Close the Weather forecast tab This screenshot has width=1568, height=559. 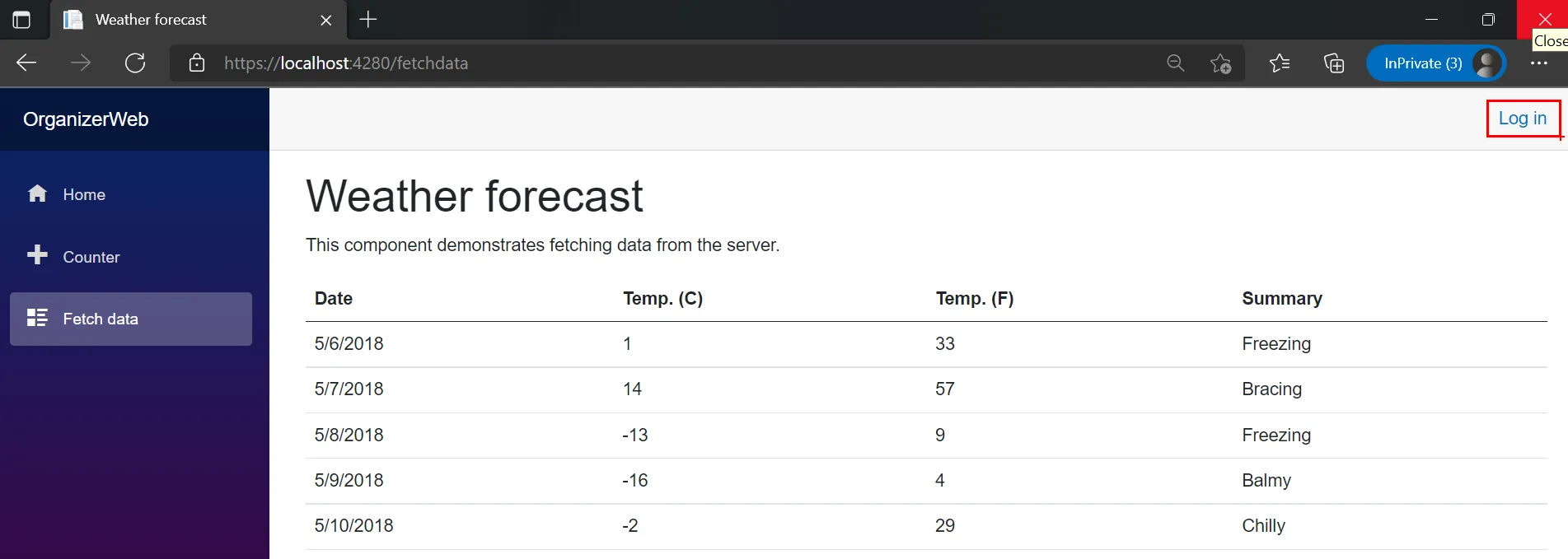326,21
